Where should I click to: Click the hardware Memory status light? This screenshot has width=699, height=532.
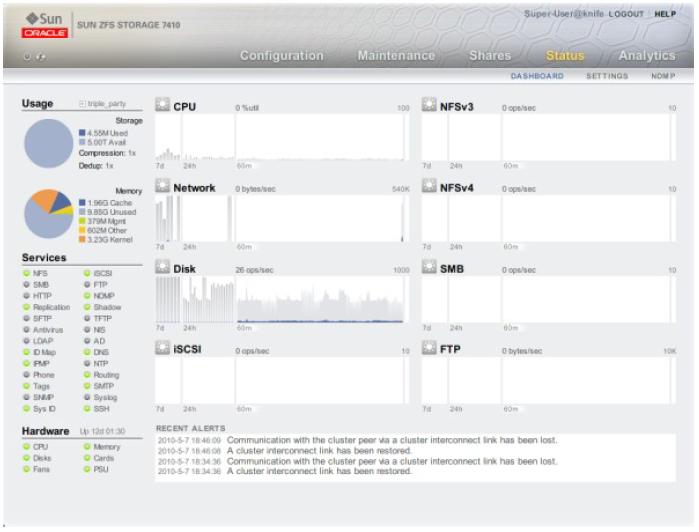tap(87, 446)
